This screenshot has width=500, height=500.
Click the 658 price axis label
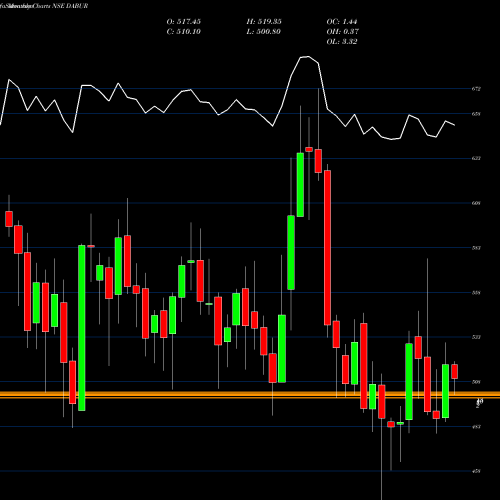476,114
